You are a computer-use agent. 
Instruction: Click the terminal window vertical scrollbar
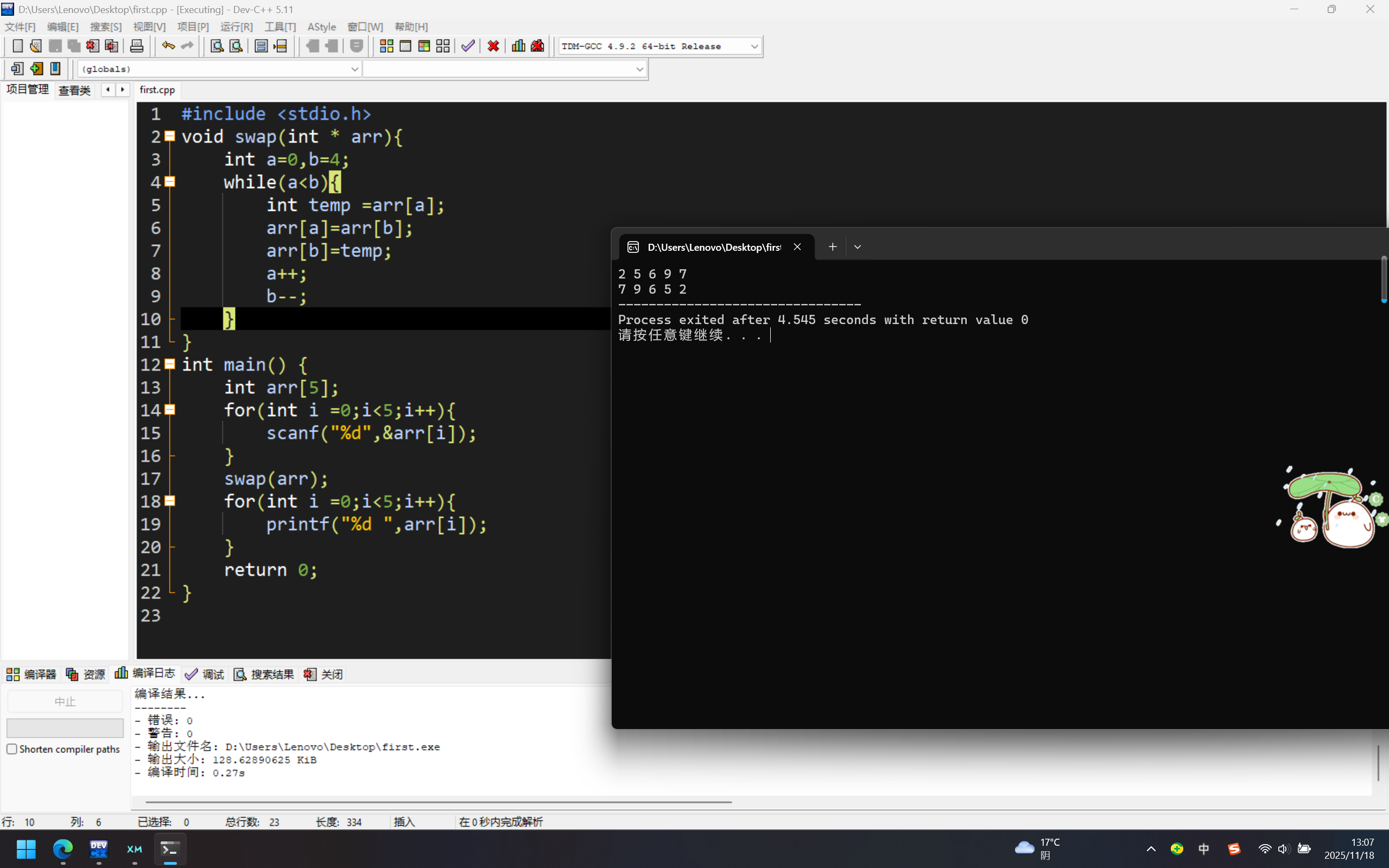click(1383, 280)
